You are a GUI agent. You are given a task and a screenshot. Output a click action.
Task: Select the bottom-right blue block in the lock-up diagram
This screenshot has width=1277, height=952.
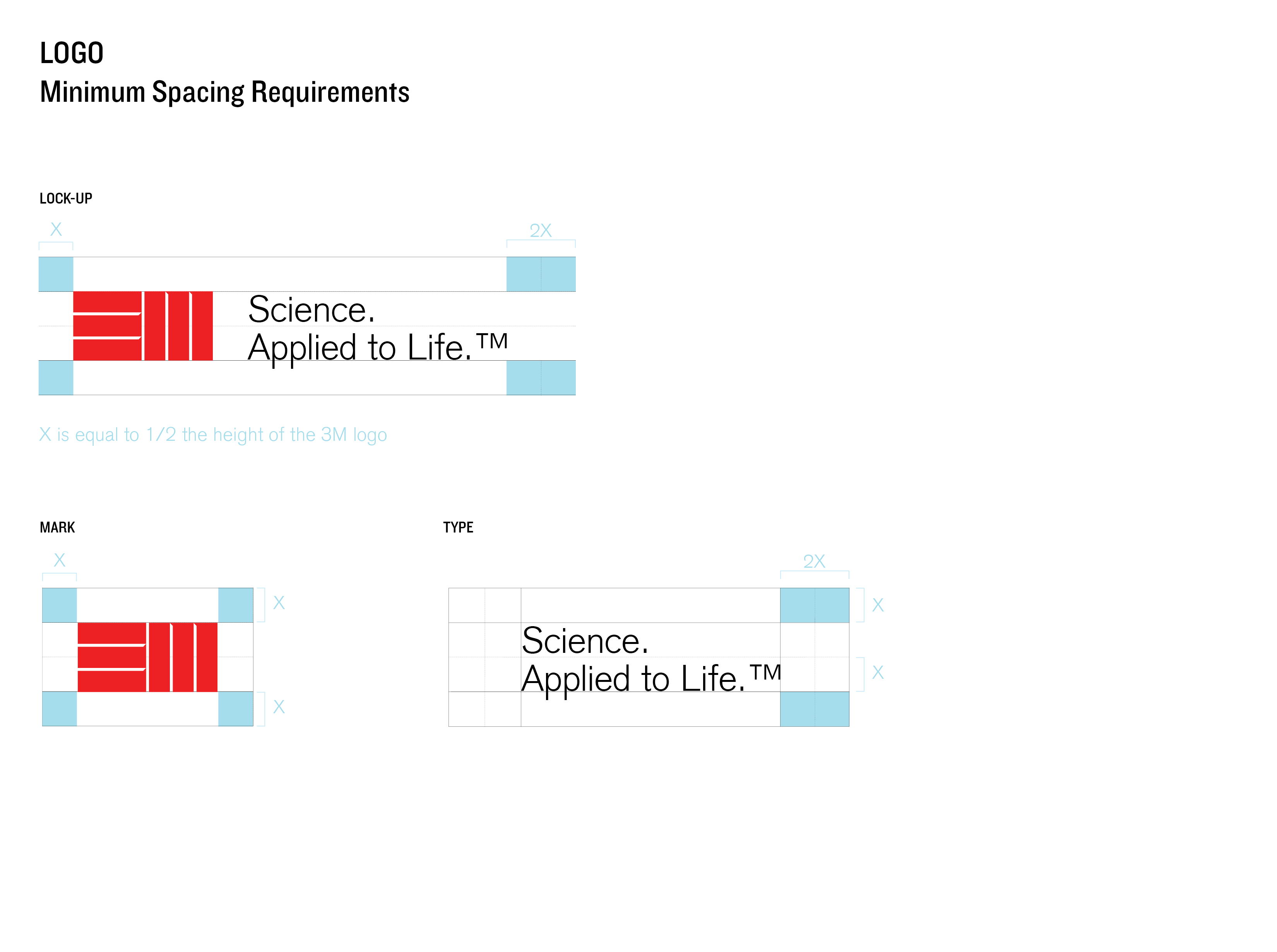click(x=541, y=377)
